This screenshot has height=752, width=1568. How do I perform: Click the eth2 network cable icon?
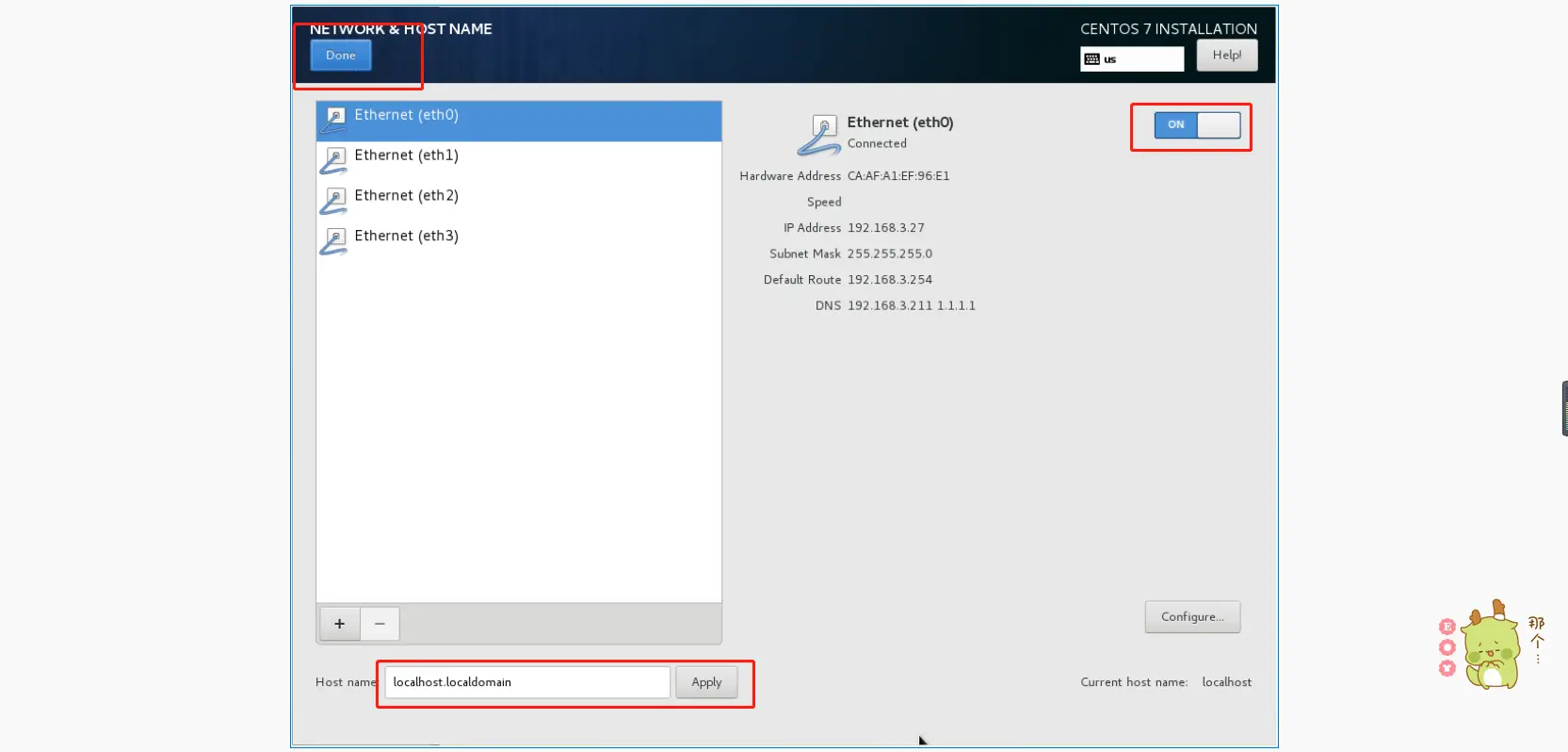point(333,202)
